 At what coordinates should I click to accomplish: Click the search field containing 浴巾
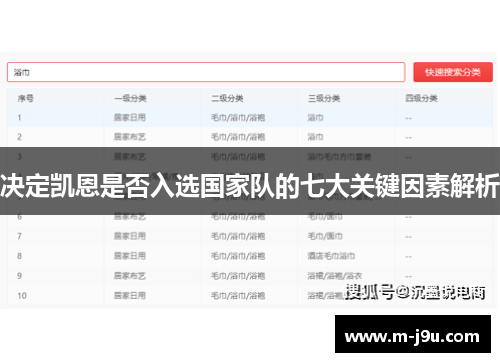click(x=206, y=72)
